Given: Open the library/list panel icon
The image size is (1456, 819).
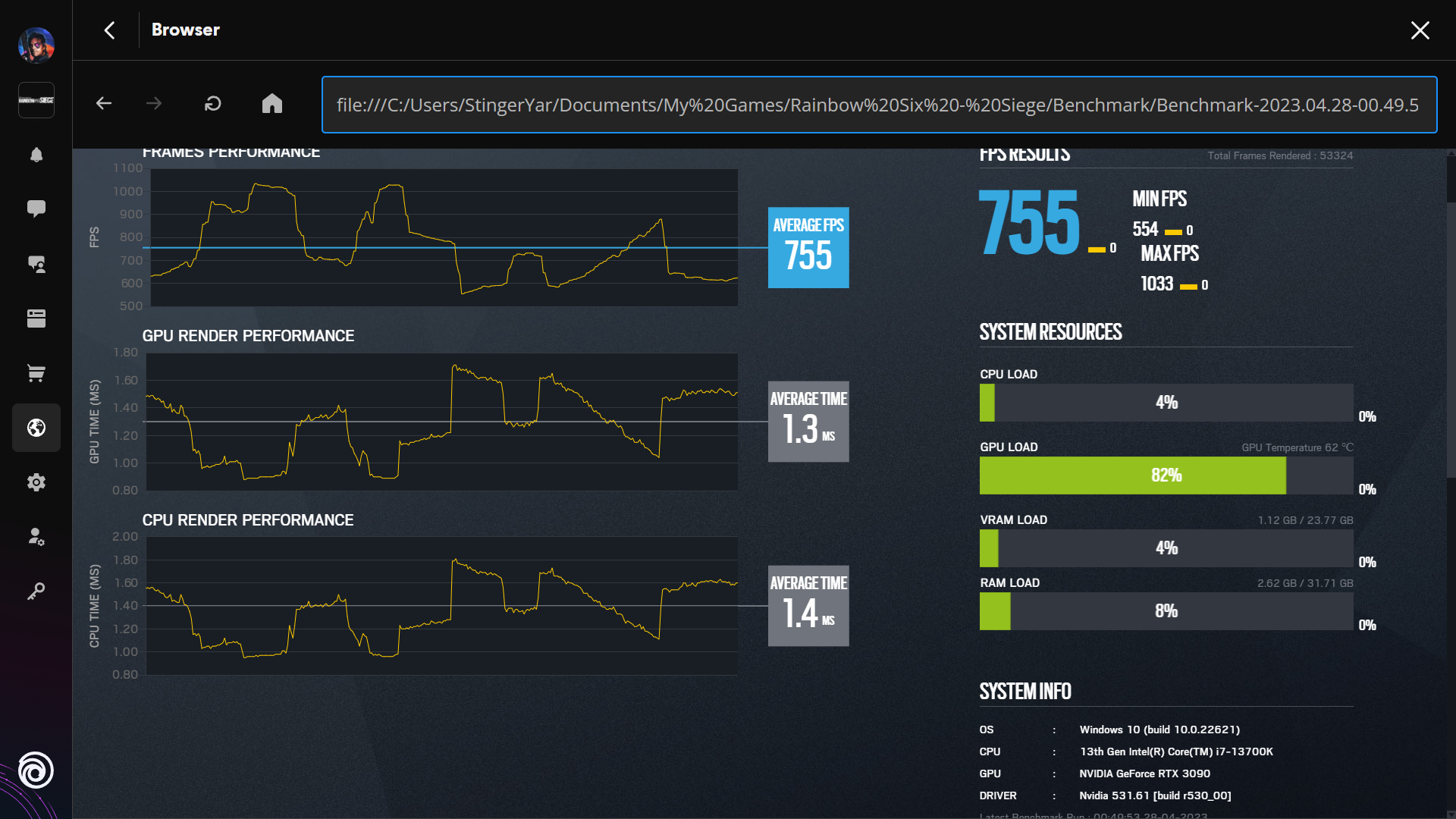Looking at the screenshot, I should tap(36, 318).
